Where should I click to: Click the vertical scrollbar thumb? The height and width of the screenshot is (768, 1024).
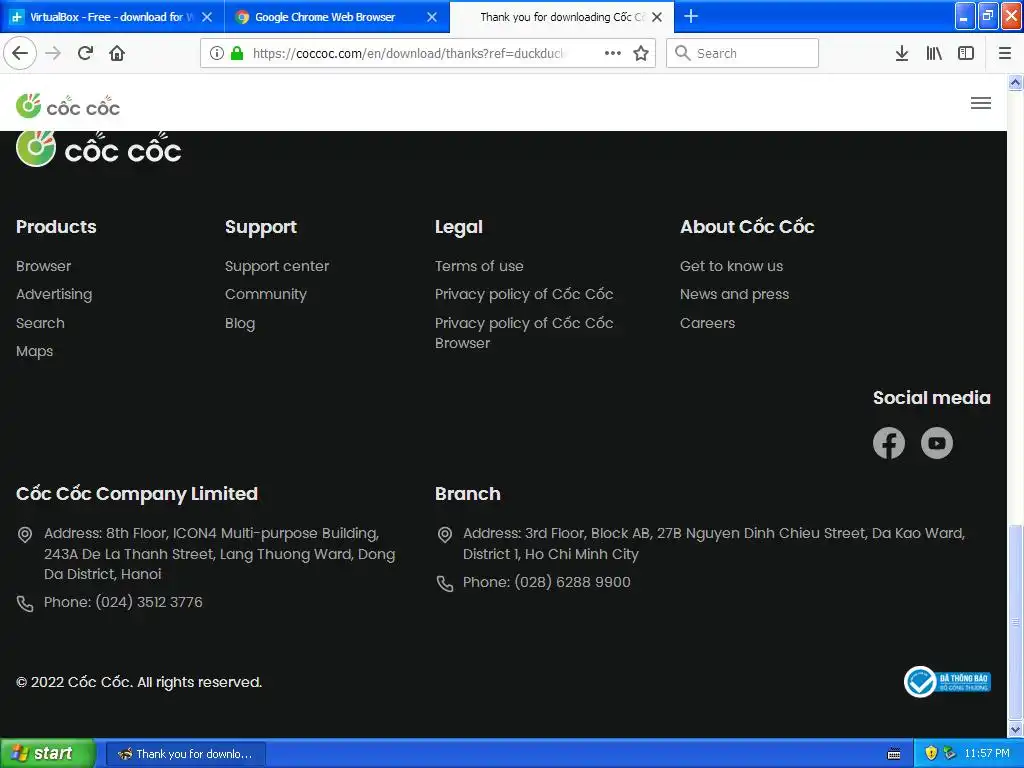(x=1016, y=622)
